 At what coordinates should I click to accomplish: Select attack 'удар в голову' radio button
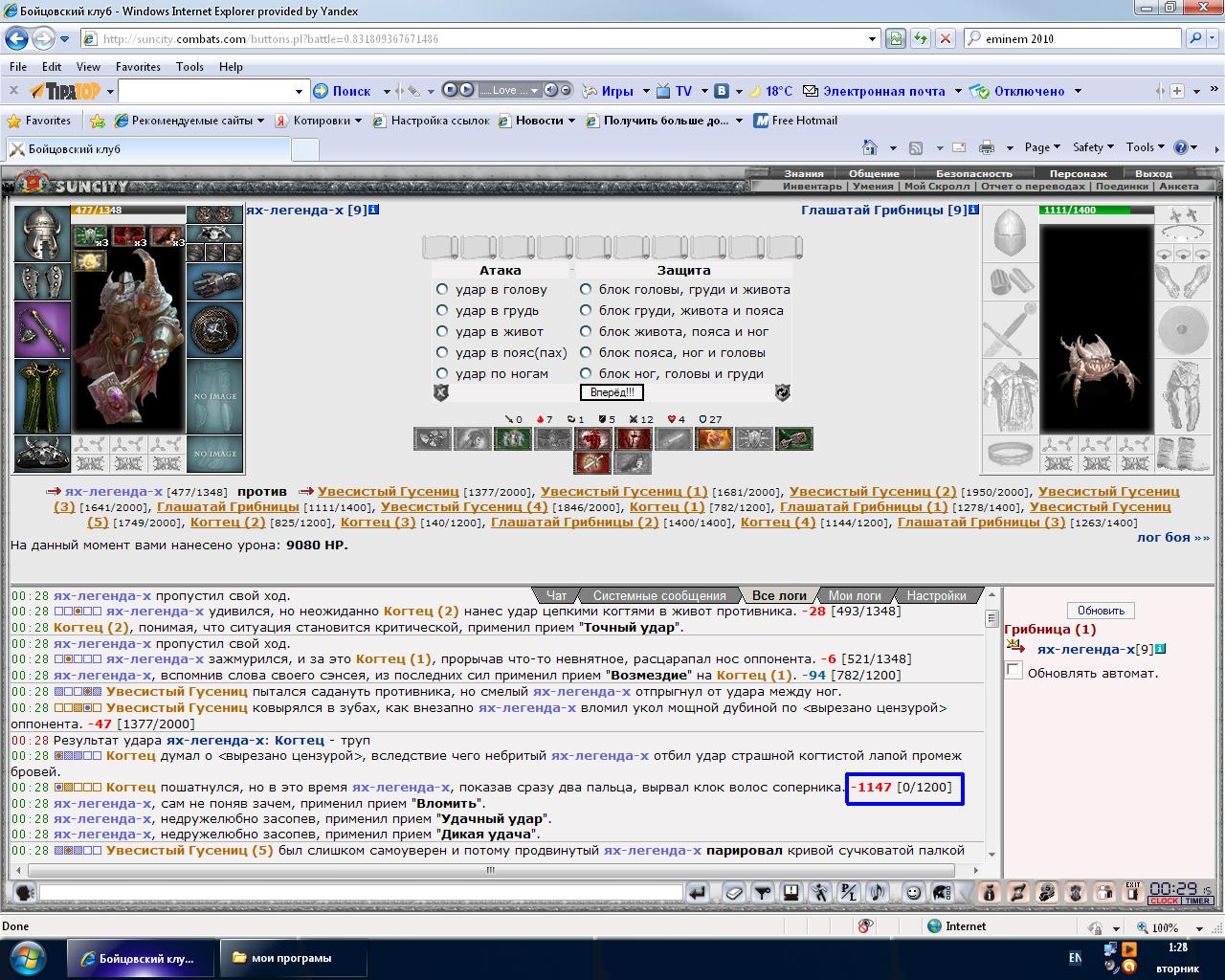[x=442, y=289]
